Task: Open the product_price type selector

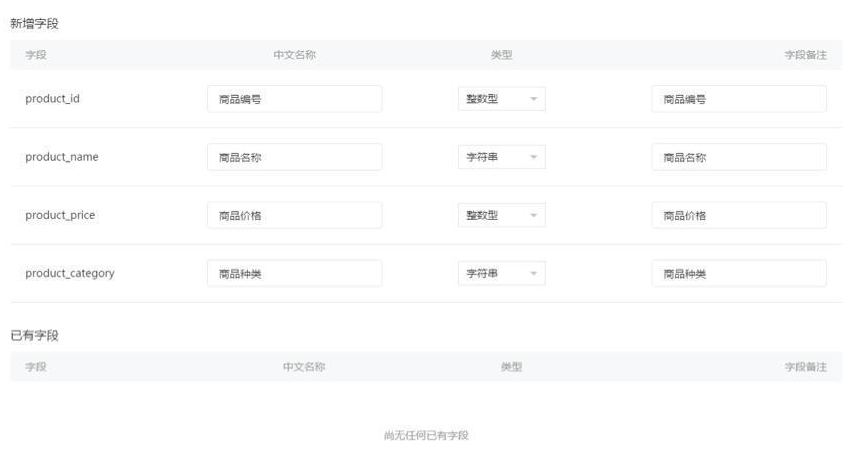Action: [x=501, y=215]
